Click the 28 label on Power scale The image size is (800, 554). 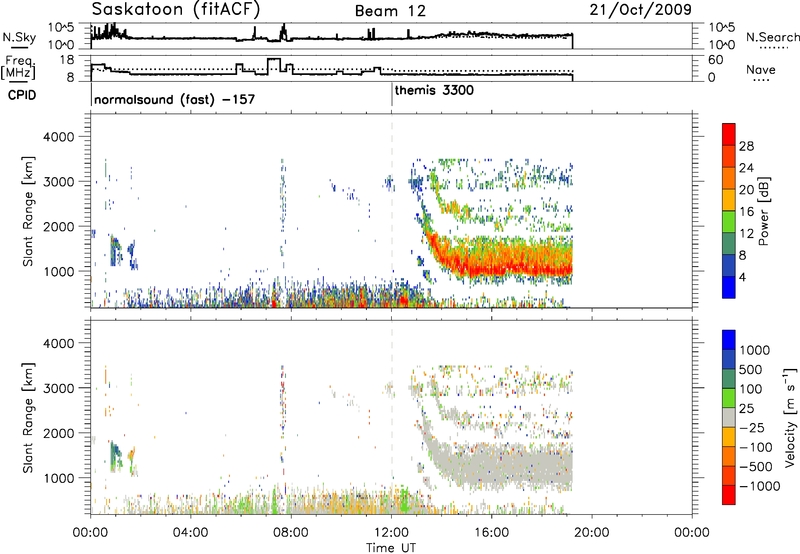[x=746, y=146]
